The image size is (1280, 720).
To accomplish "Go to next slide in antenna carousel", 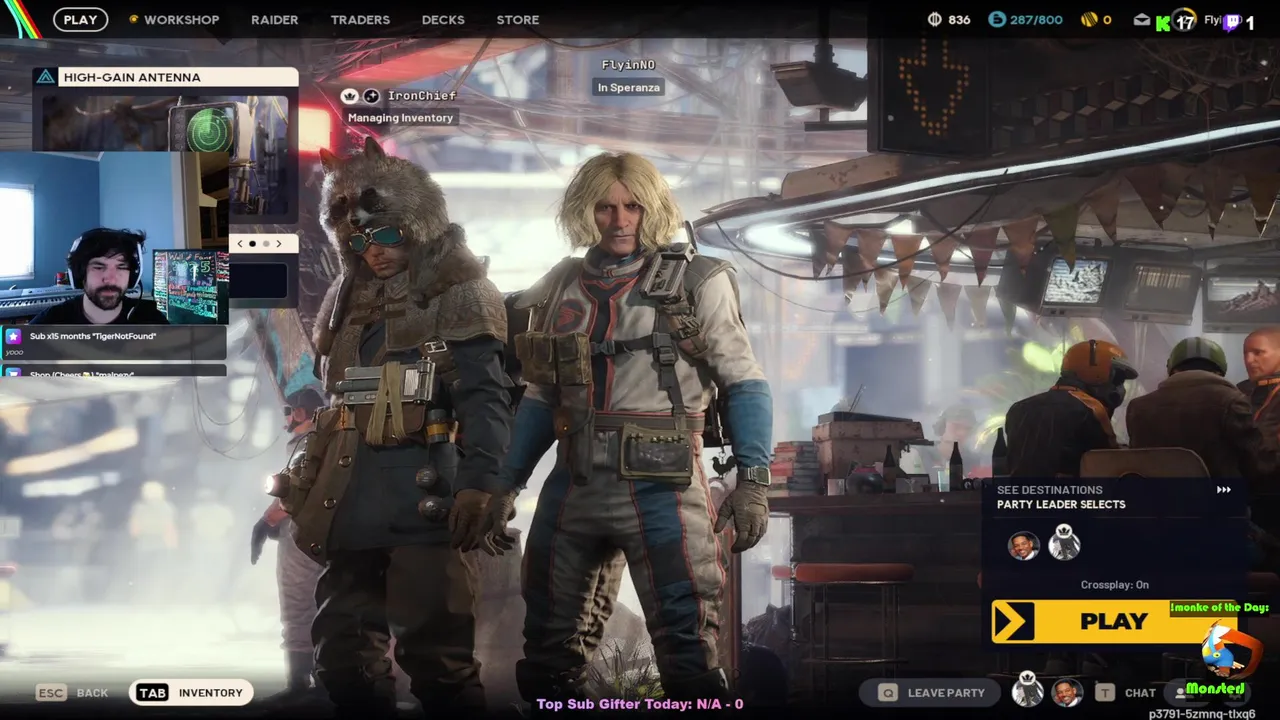I will (x=279, y=244).
